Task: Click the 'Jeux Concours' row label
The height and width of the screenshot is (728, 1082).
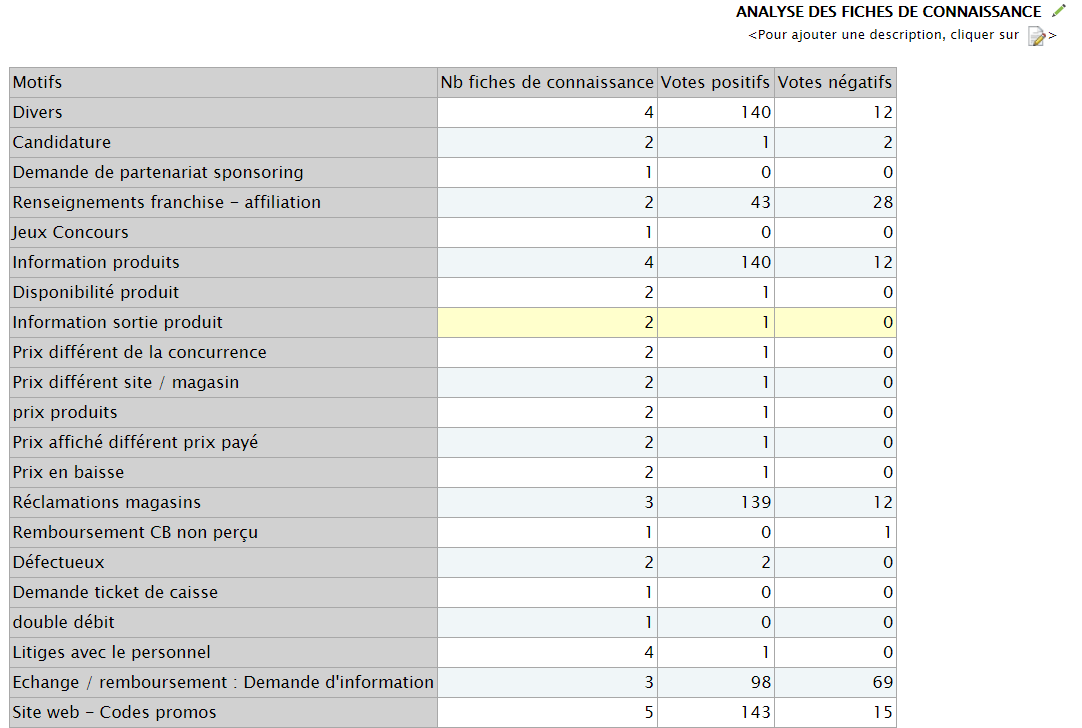Action: tap(70, 232)
